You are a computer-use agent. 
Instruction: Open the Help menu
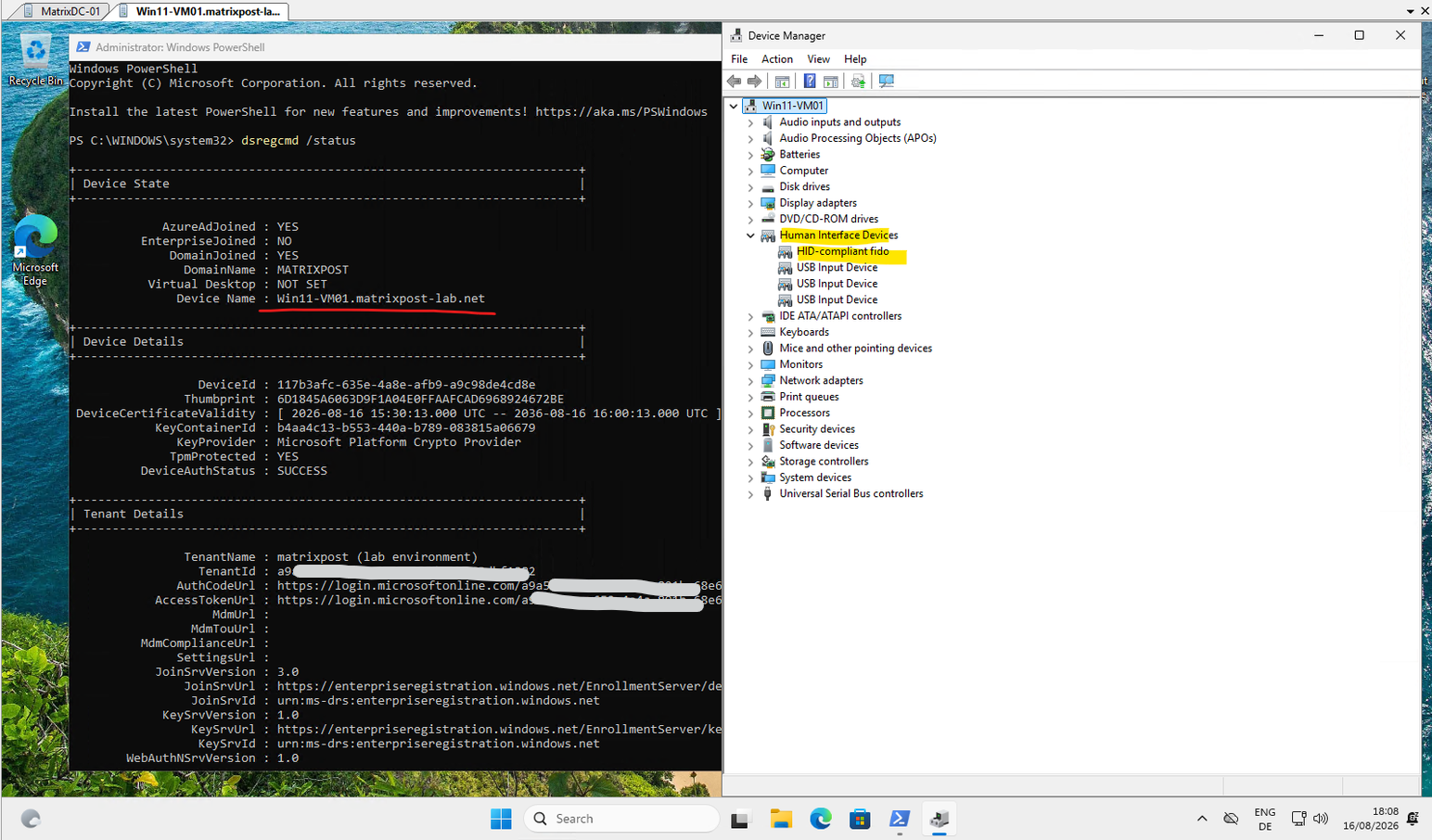click(855, 59)
